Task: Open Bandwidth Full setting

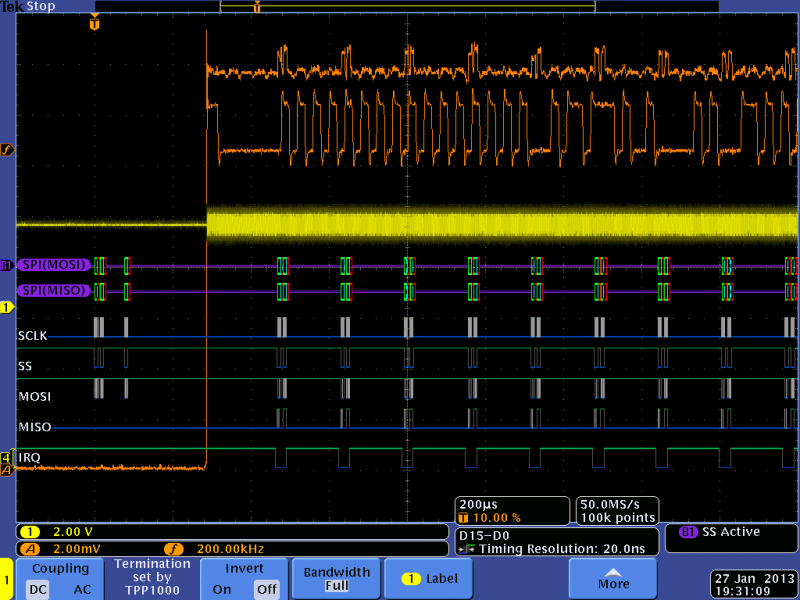Action: pos(336,578)
